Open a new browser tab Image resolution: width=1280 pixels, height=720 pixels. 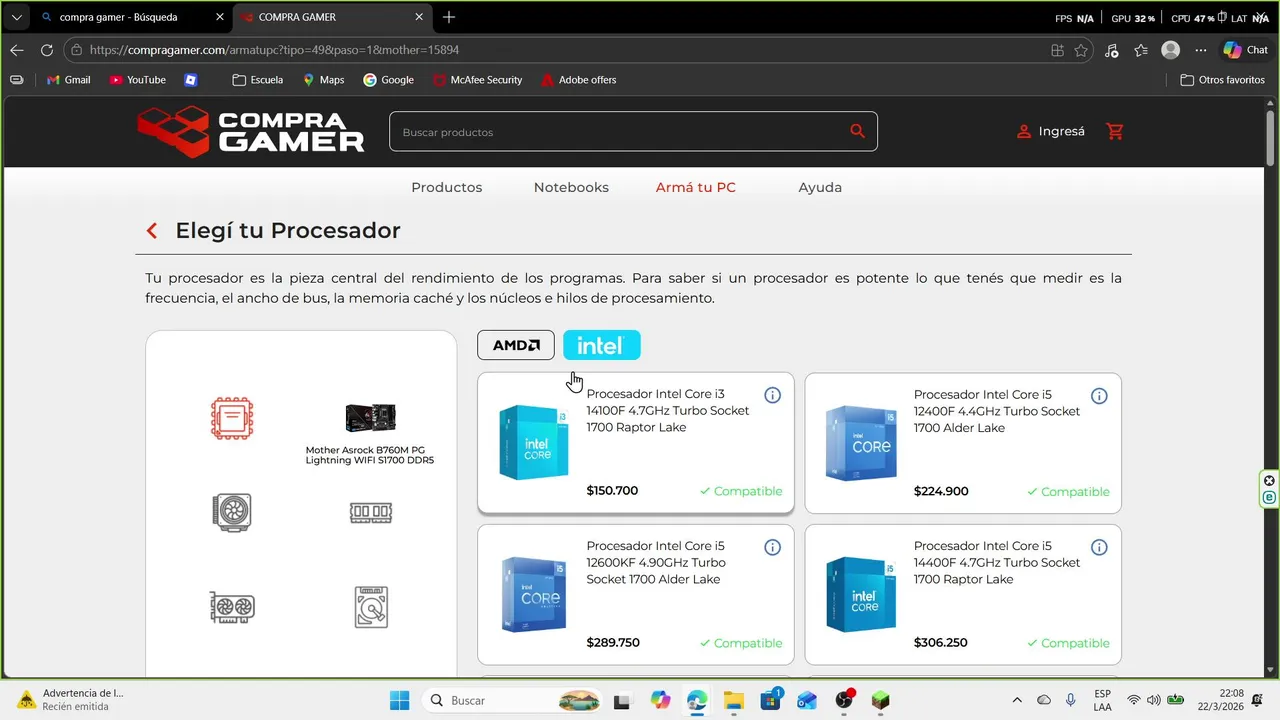pyautogui.click(x=449, y=17)
